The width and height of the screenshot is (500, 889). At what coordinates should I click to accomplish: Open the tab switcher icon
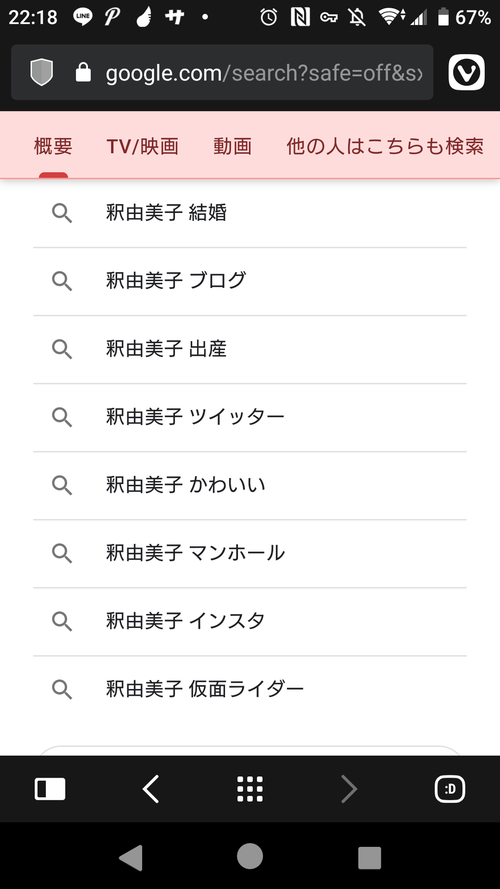point(450,789)
